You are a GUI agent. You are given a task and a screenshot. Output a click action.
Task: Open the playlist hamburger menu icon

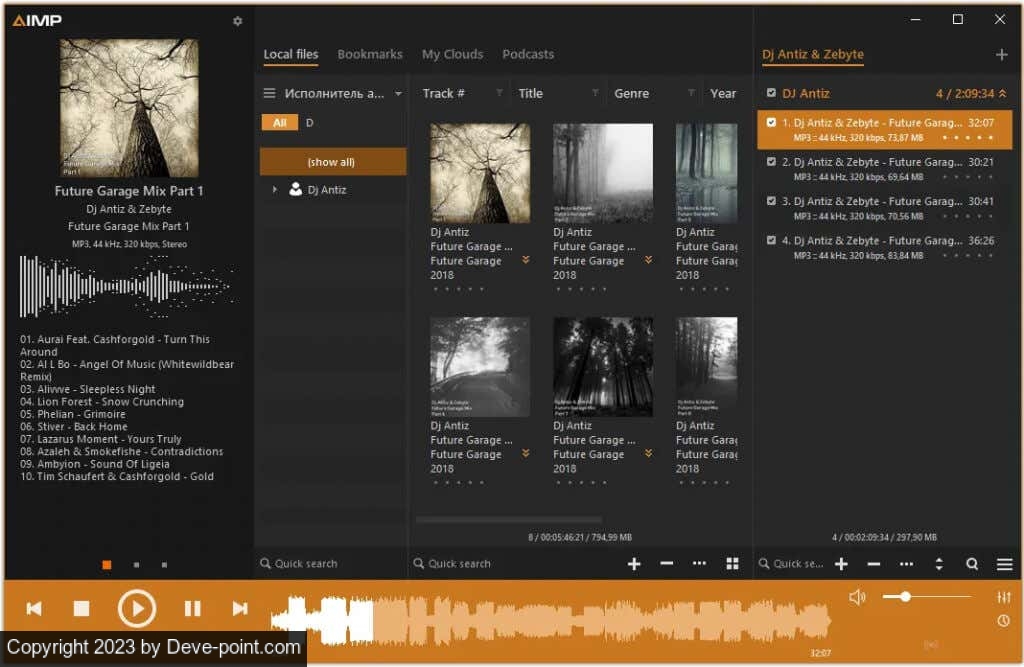[1004, 564]
